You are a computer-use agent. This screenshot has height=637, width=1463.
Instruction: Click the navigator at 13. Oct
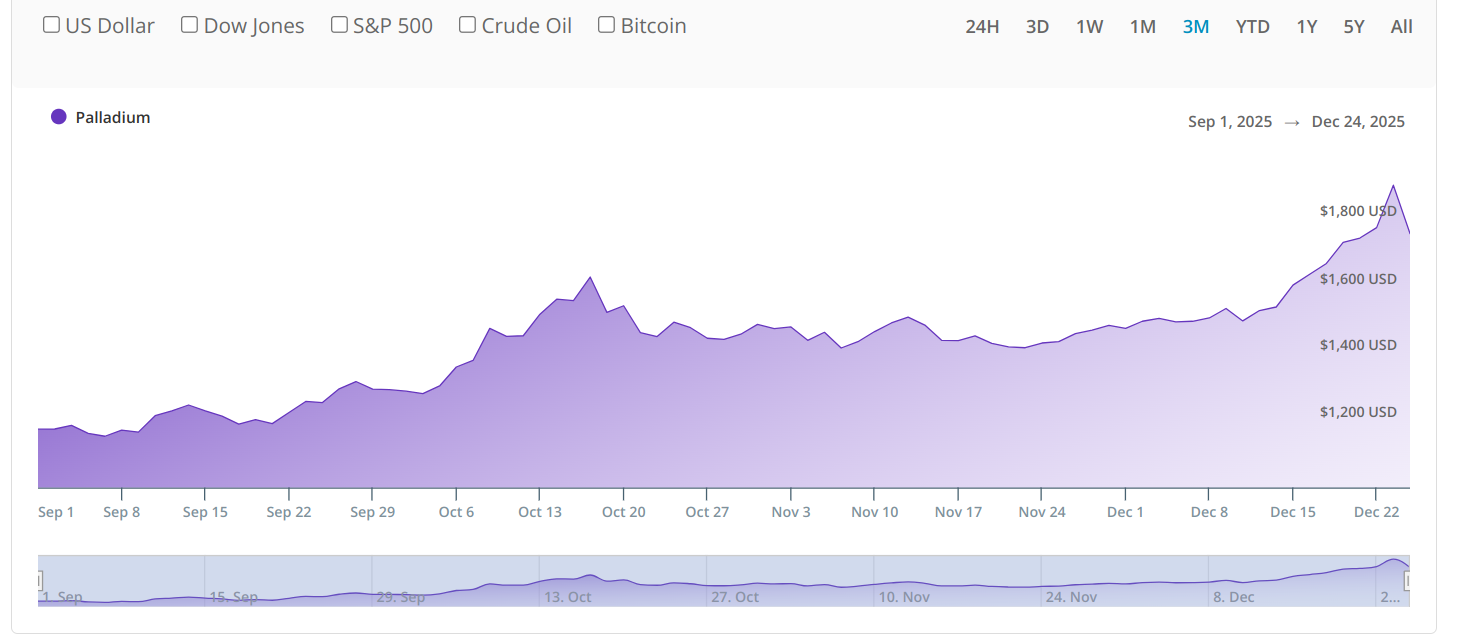pyautogui.click(x=567, y=597)
